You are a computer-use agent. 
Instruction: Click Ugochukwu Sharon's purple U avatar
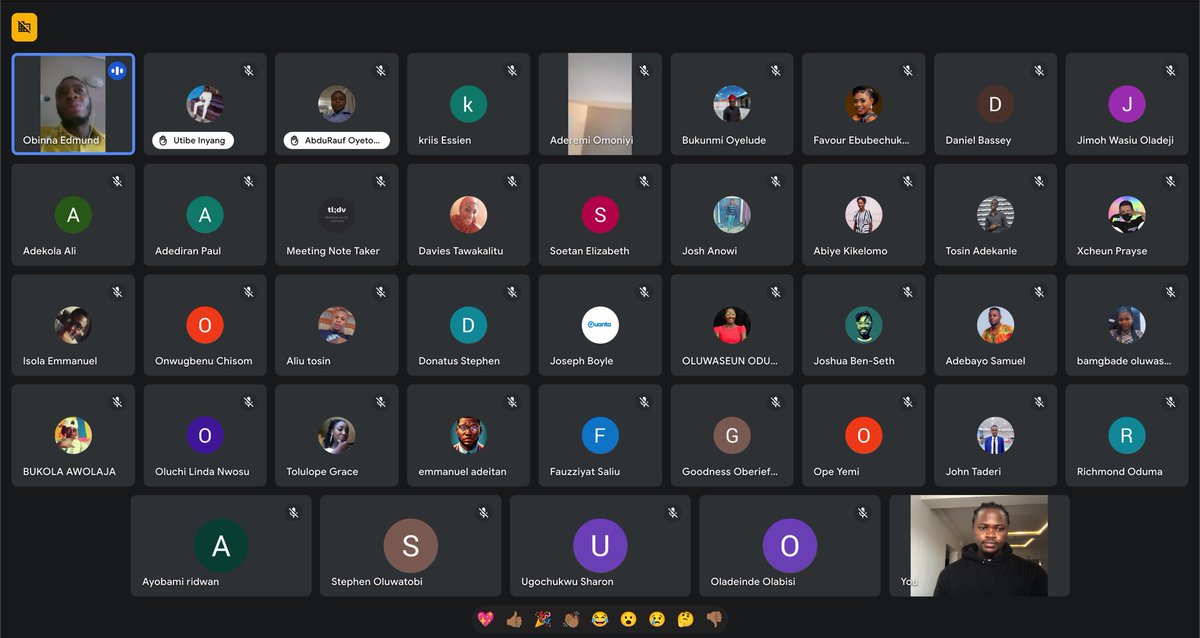pyautogui.click(x=600, y=545)
